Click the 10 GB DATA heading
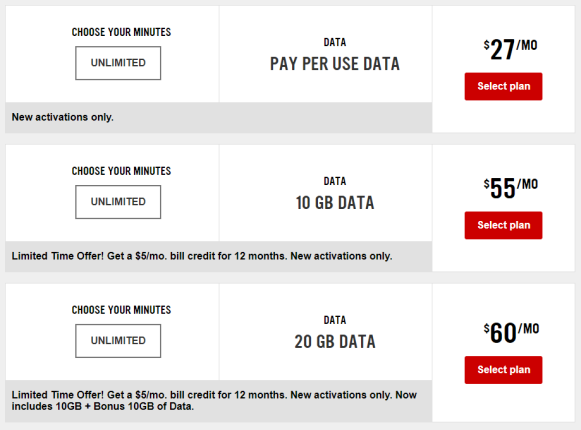Viewport: 581px width, 430px height. [335, 203]
